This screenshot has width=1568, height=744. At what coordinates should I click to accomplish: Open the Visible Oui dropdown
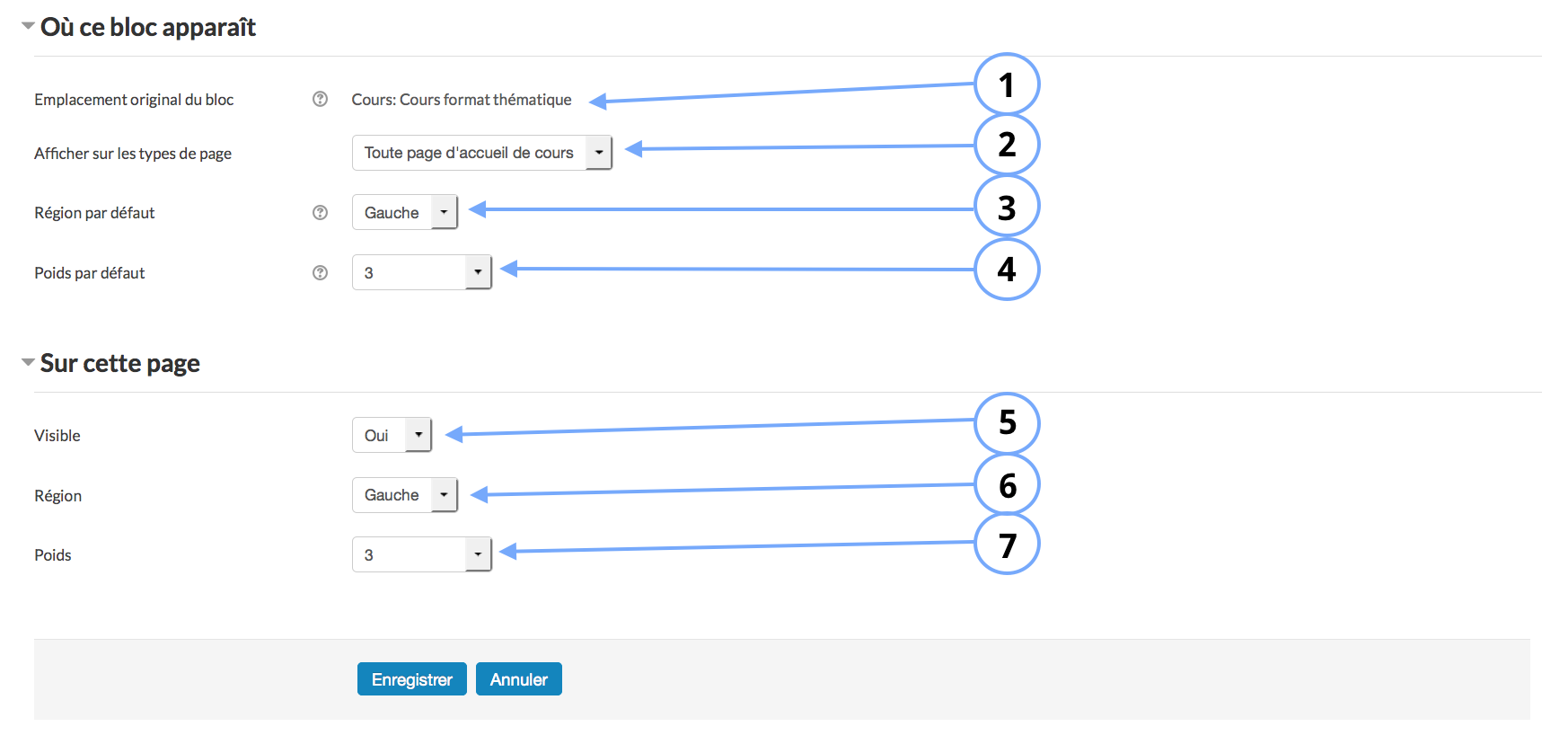392,435
